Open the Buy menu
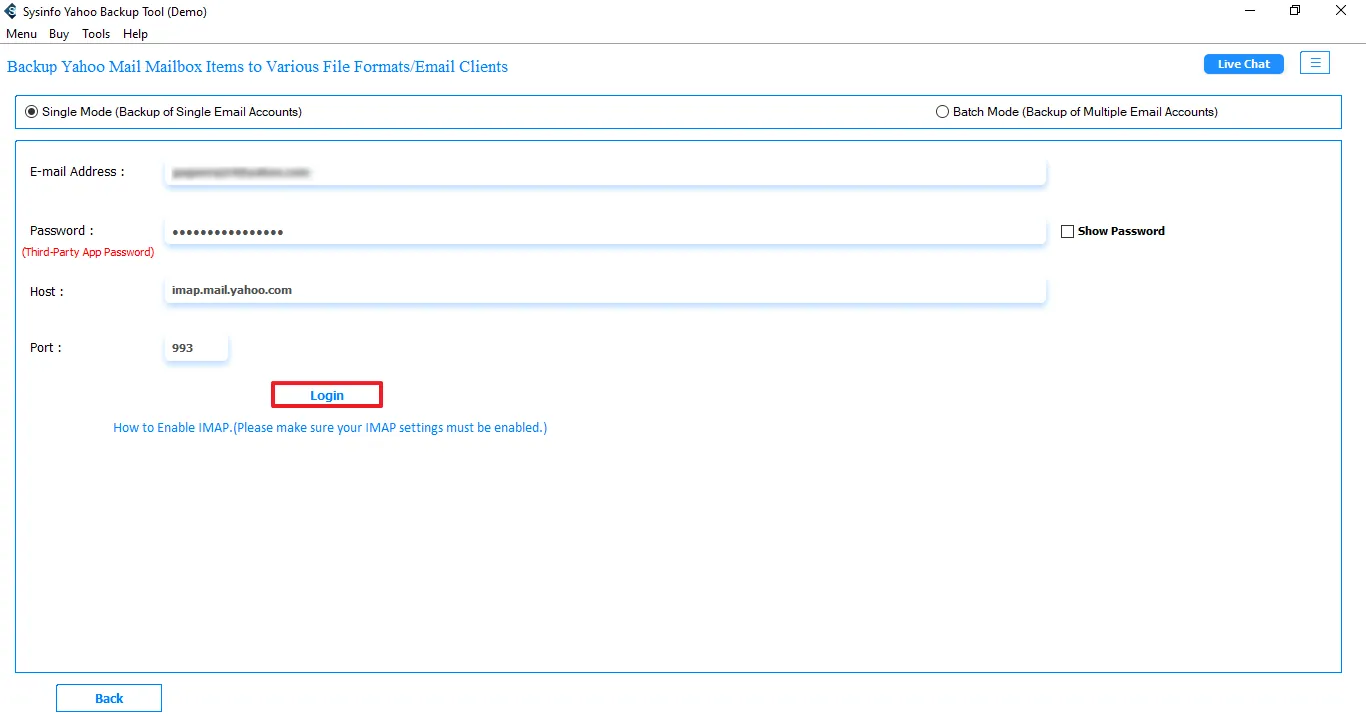The image size is (1366, 728). pyautogui.click(x=59, y=34)
